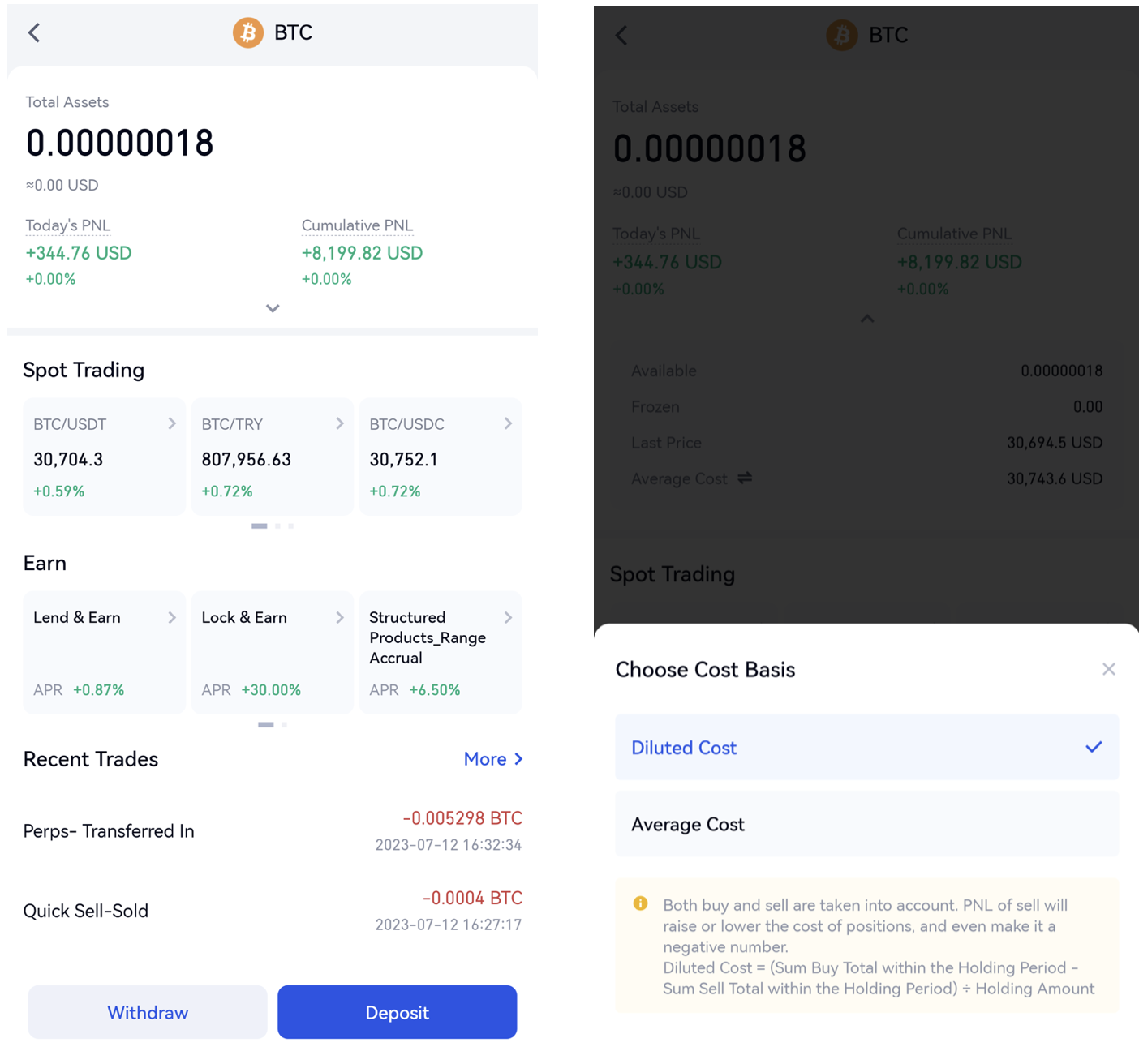The width and height of the screenshot is (1139, 1064).
Task: Tap the Average Cost swap arrows icon
Action: click(745, 478)
